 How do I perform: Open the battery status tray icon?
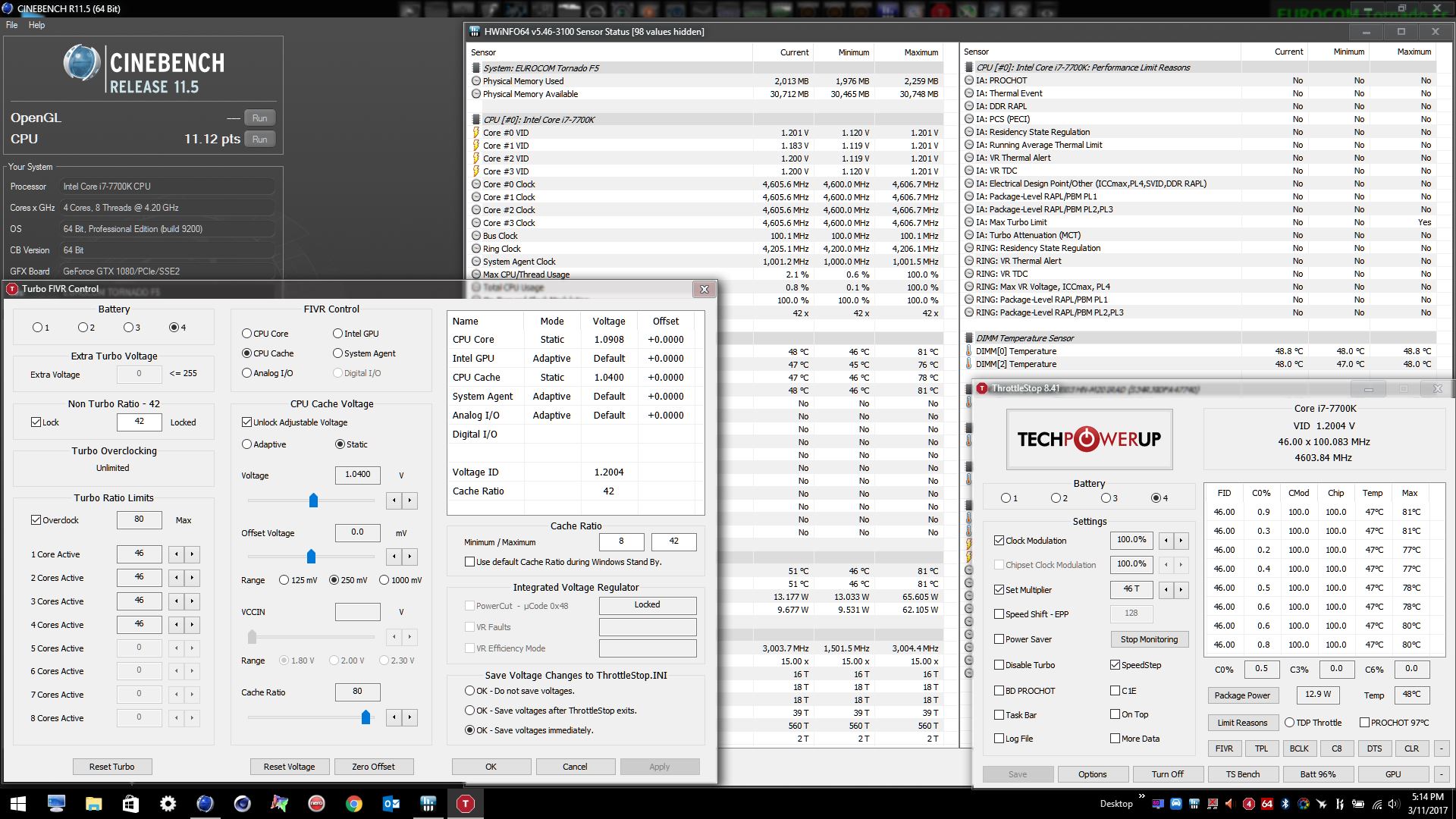pos(1358,804)
